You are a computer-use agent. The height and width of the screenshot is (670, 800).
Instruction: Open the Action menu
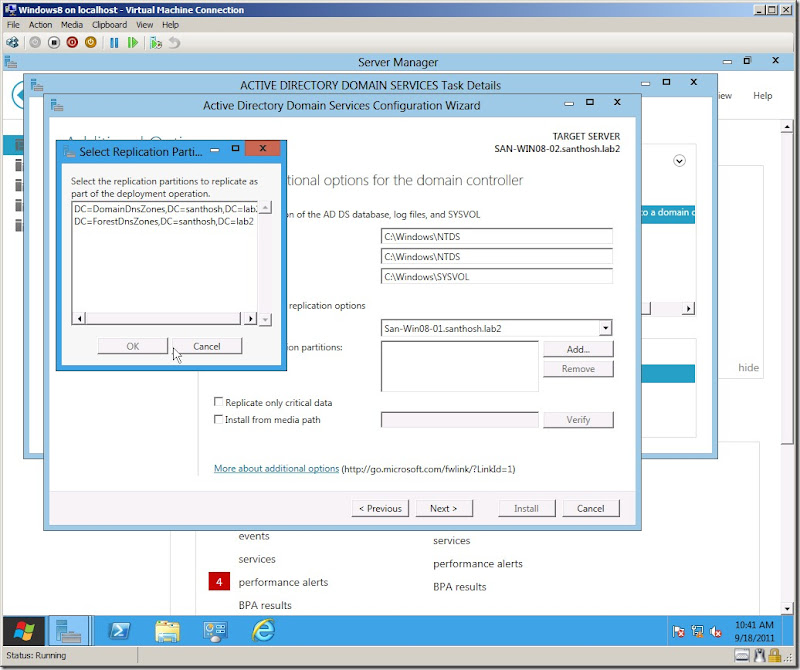[x=40, y=24]
